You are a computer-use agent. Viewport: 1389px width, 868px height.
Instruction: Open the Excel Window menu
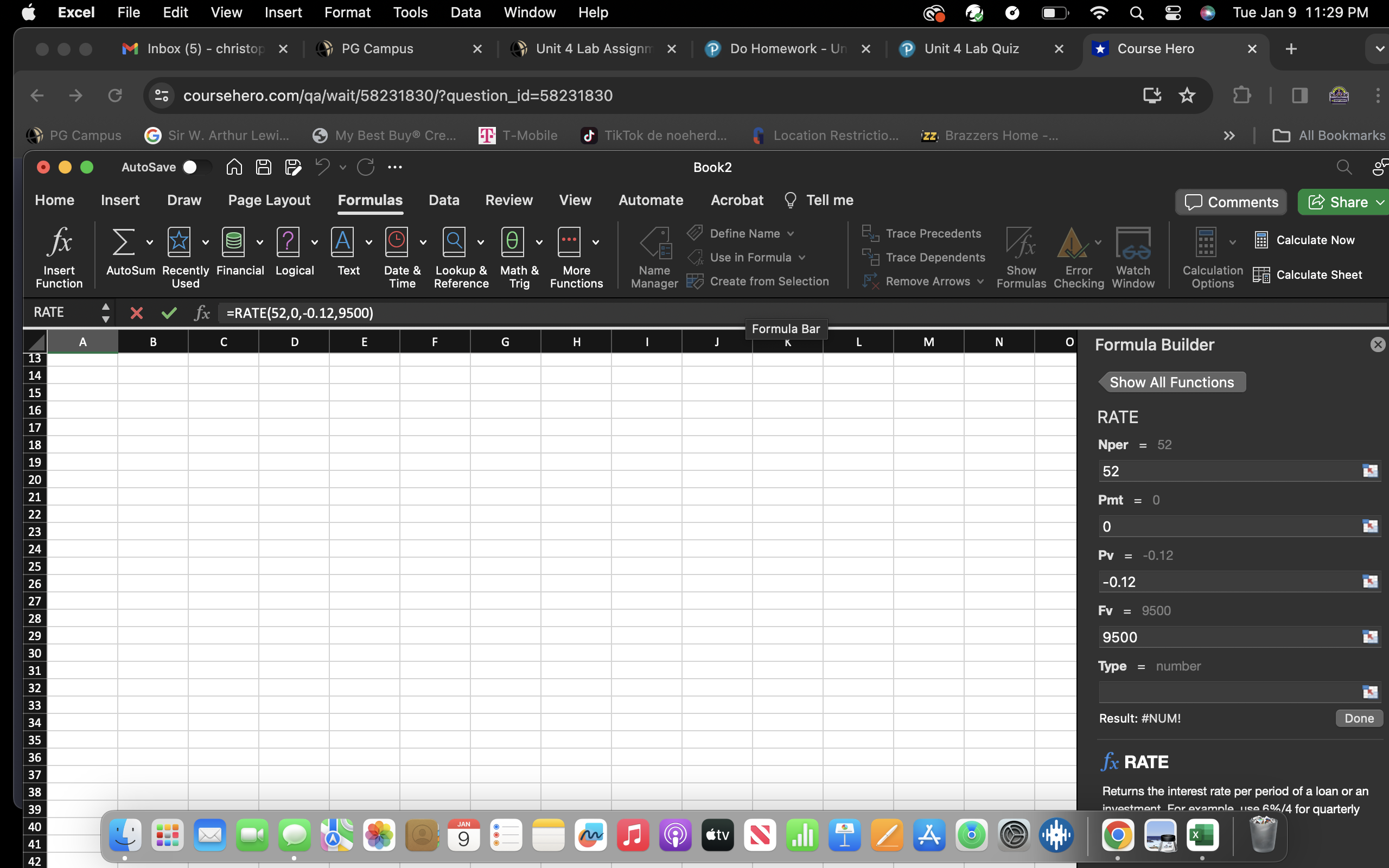coord(528,12)
